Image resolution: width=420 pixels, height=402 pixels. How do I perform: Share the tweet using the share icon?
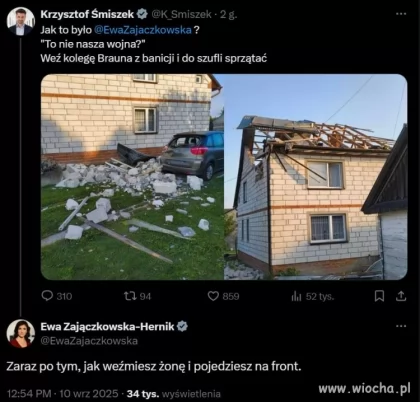coord(401,296)
